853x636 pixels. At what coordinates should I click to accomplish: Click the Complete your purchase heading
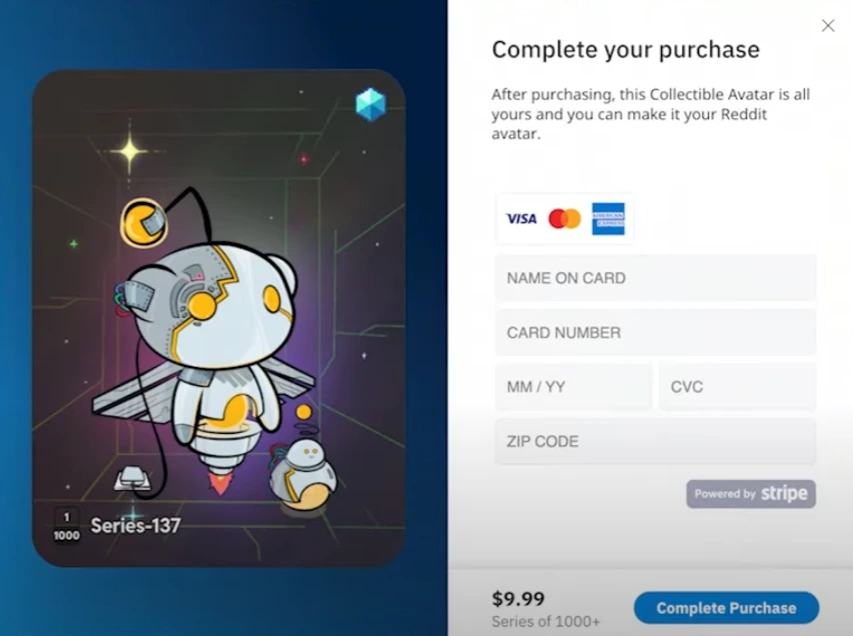click(x=626, y=50)
